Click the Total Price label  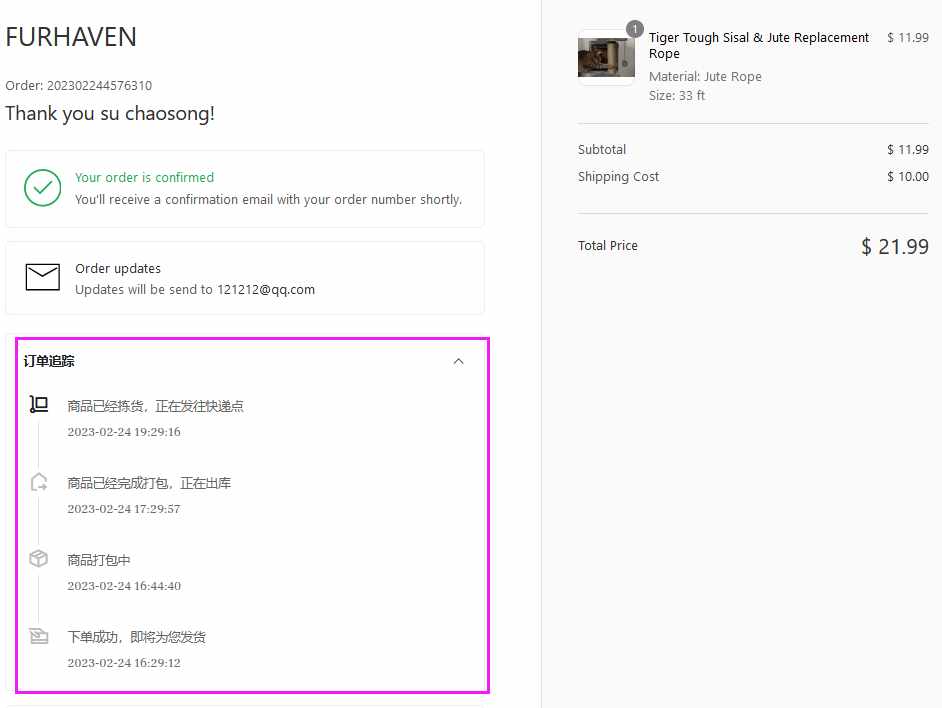608,246
